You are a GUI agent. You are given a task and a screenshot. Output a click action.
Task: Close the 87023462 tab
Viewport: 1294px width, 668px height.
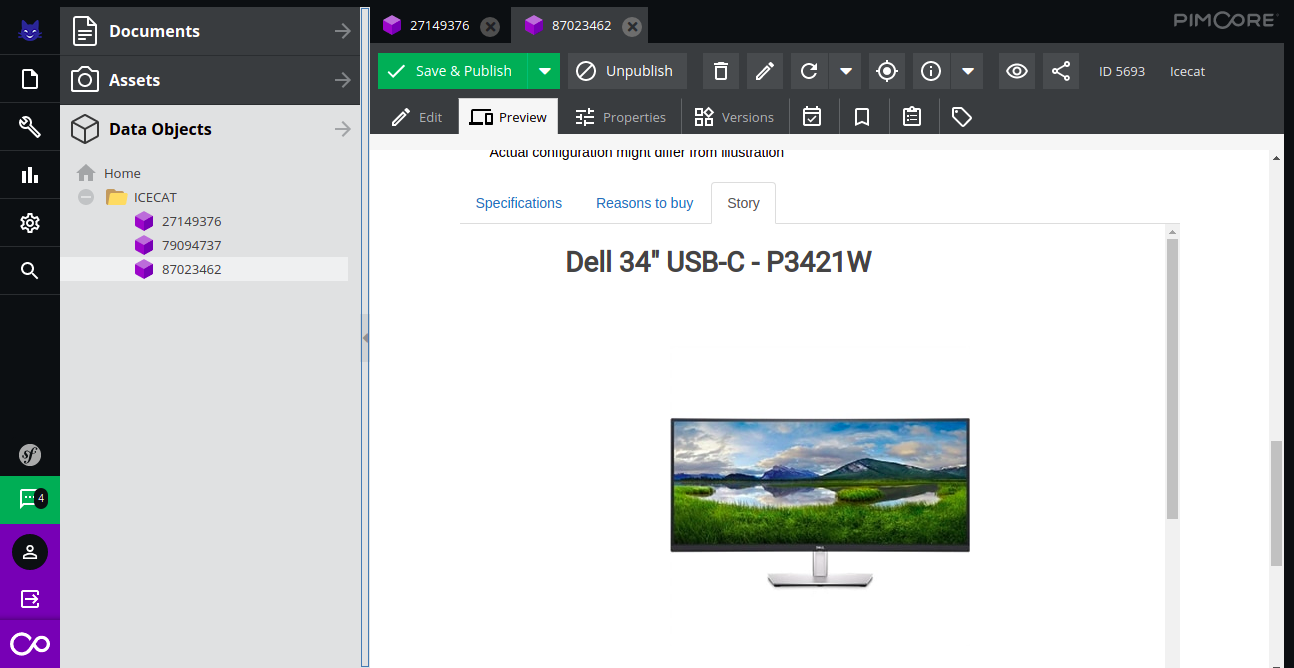tap(631, 26)
